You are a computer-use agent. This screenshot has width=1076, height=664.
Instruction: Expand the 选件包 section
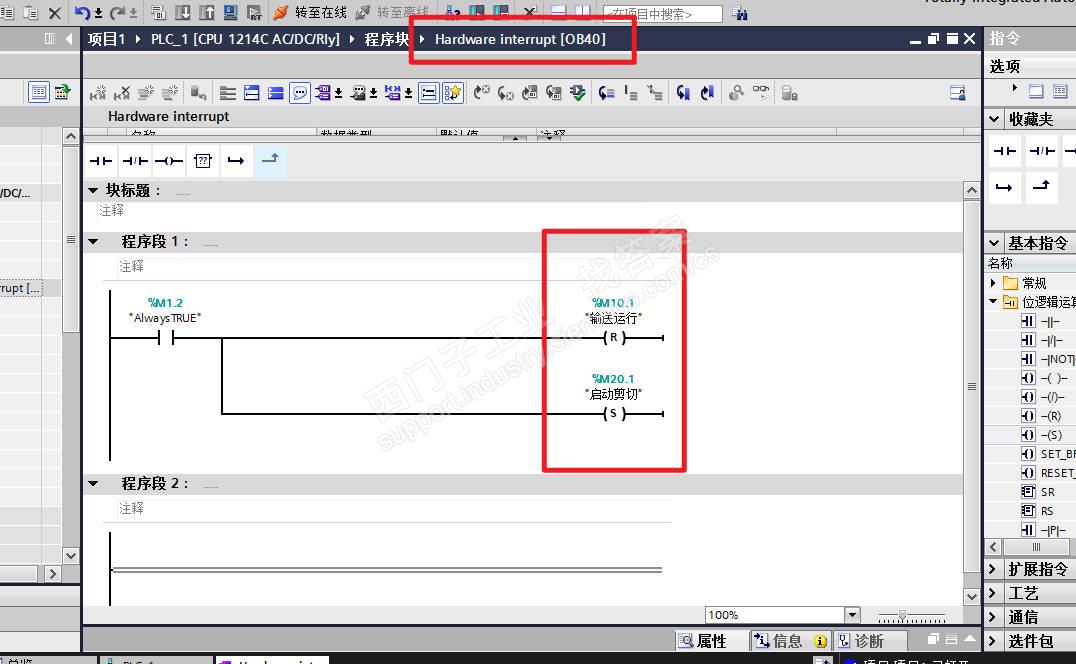993,641
